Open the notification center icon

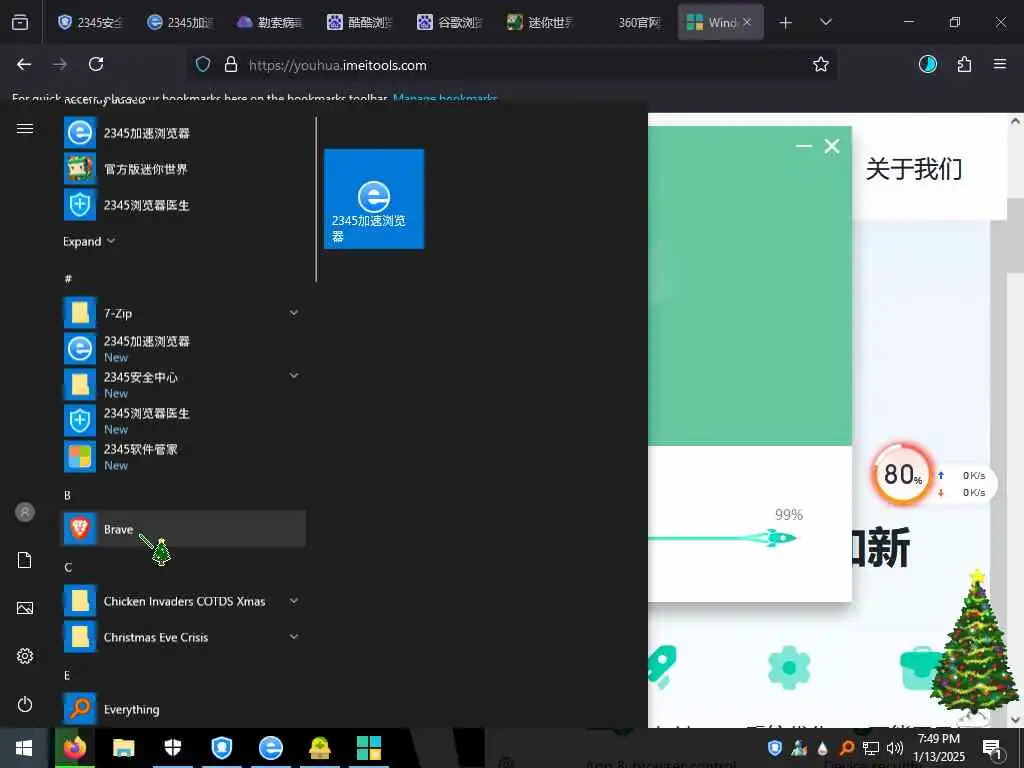click(x=992, y=748)
